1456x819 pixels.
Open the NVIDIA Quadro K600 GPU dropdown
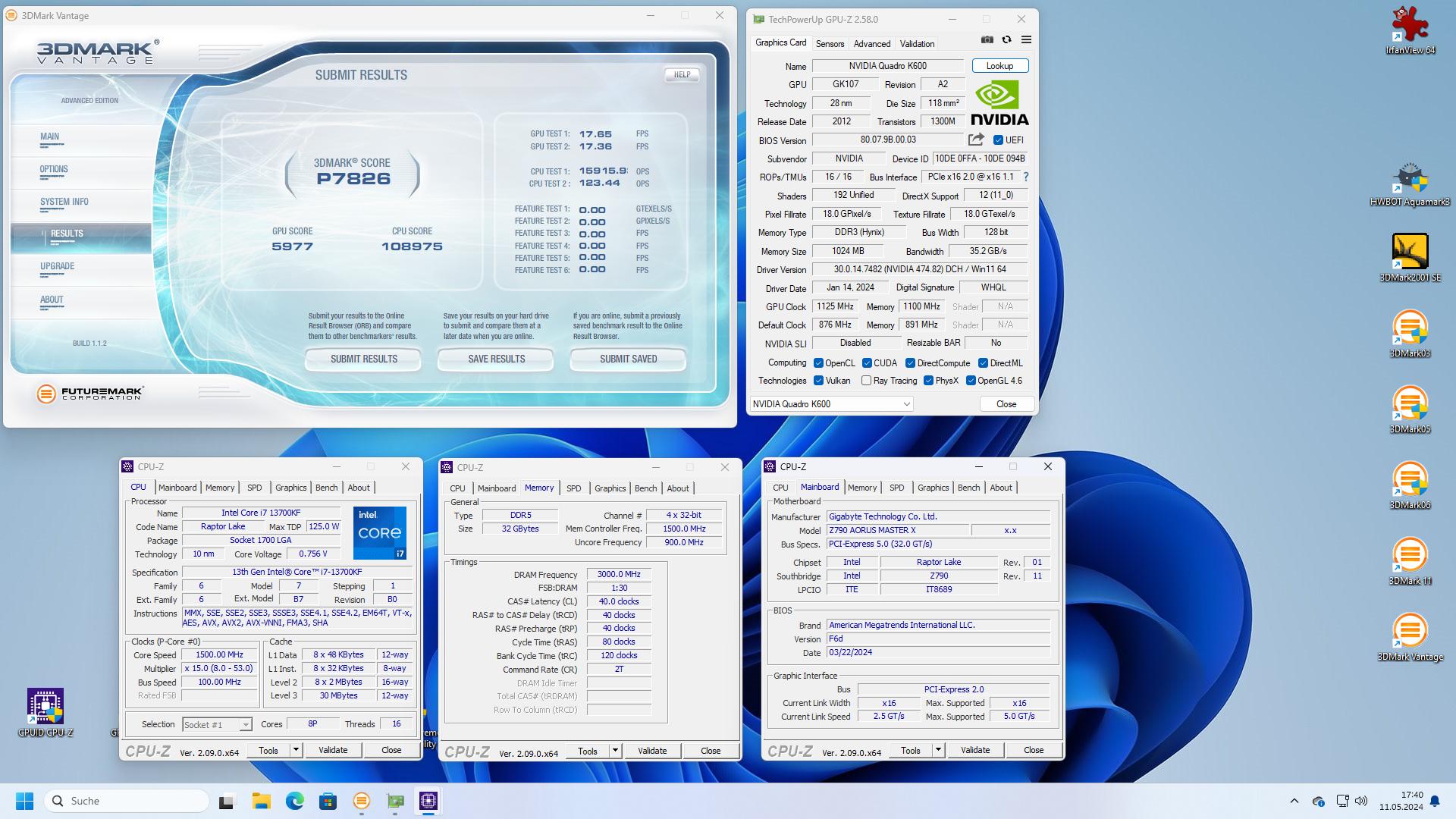(831, 404)
